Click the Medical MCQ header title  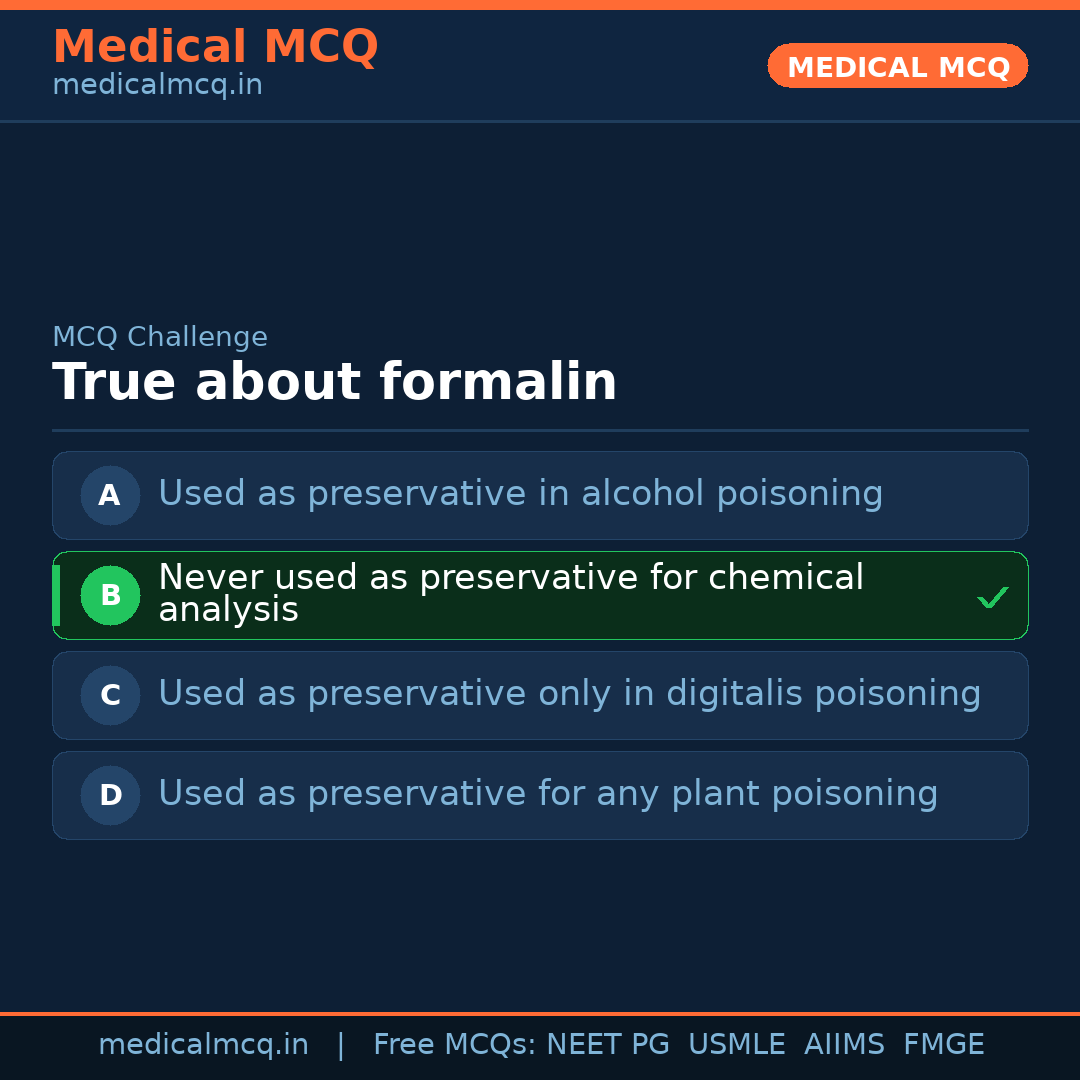(x=215, y=47)
